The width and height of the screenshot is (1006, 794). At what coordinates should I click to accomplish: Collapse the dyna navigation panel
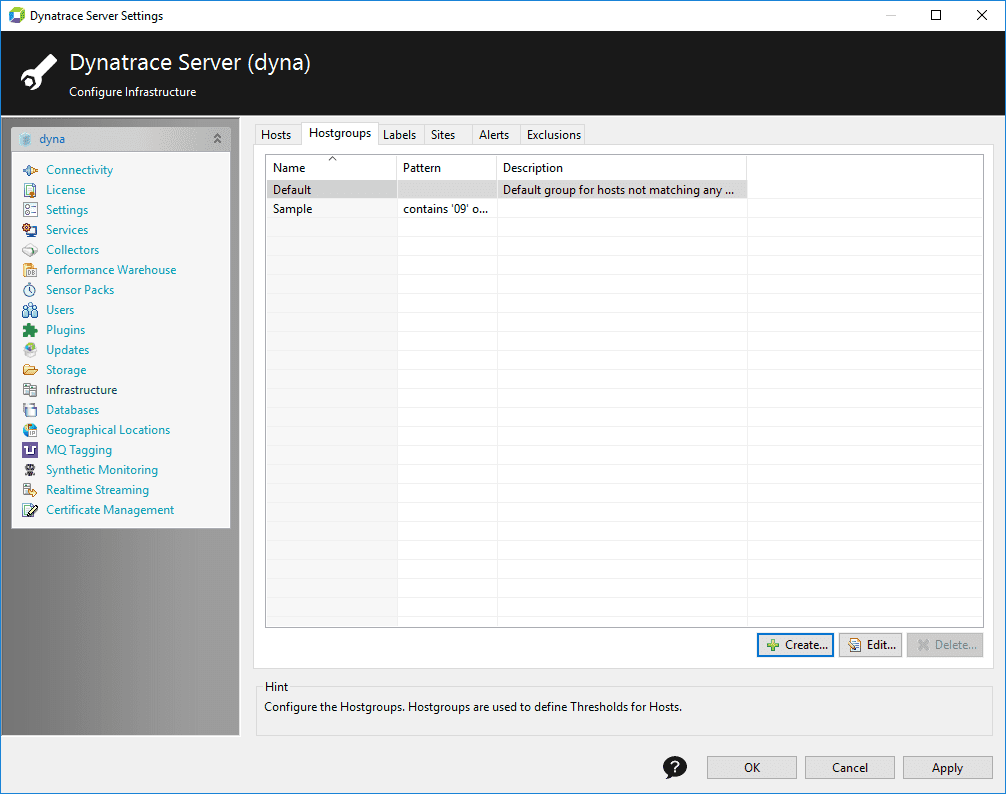217,139
